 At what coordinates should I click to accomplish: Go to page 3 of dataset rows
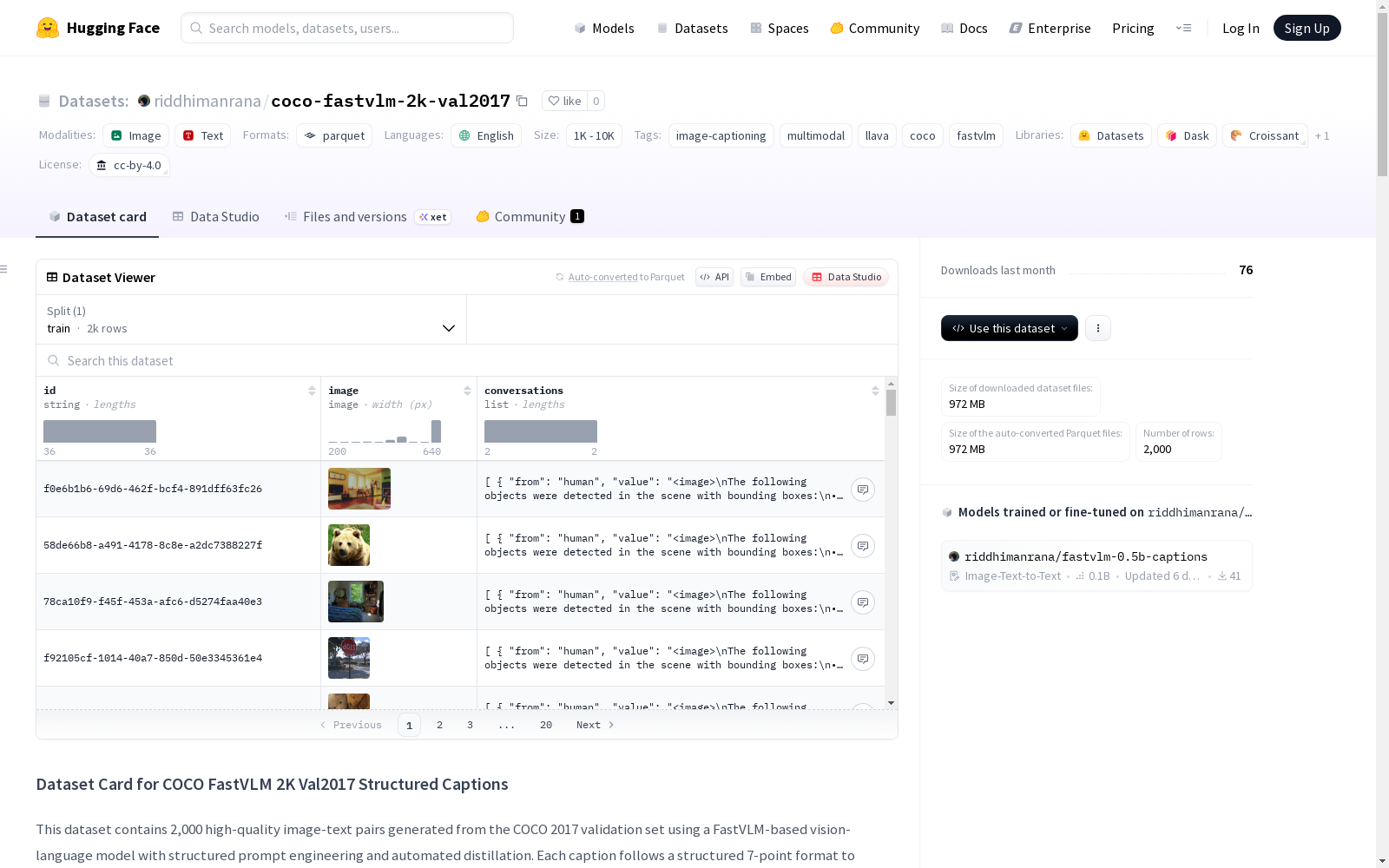tap(470, 725)
